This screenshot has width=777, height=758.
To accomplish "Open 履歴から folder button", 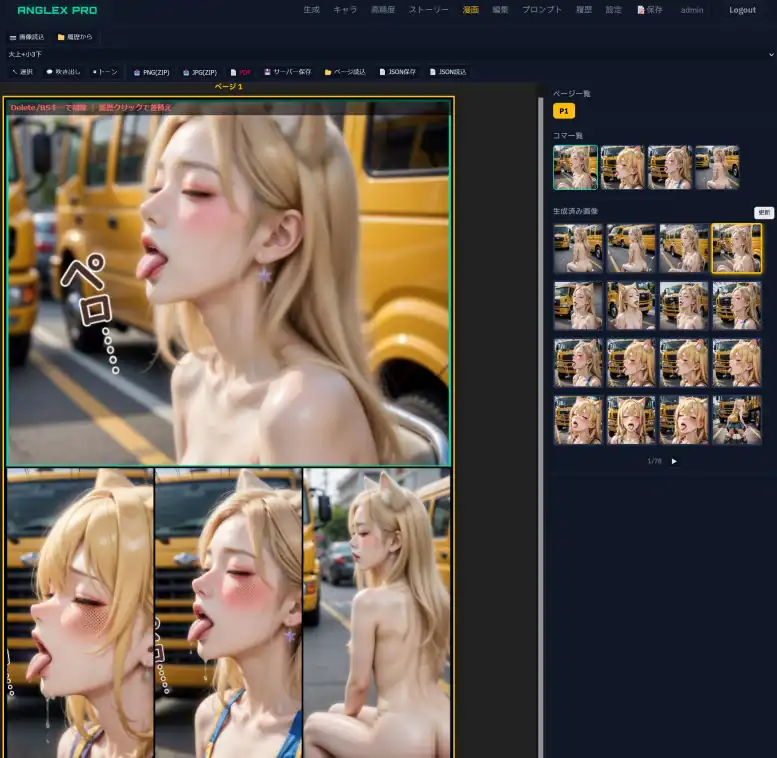I will coord(75,37).
